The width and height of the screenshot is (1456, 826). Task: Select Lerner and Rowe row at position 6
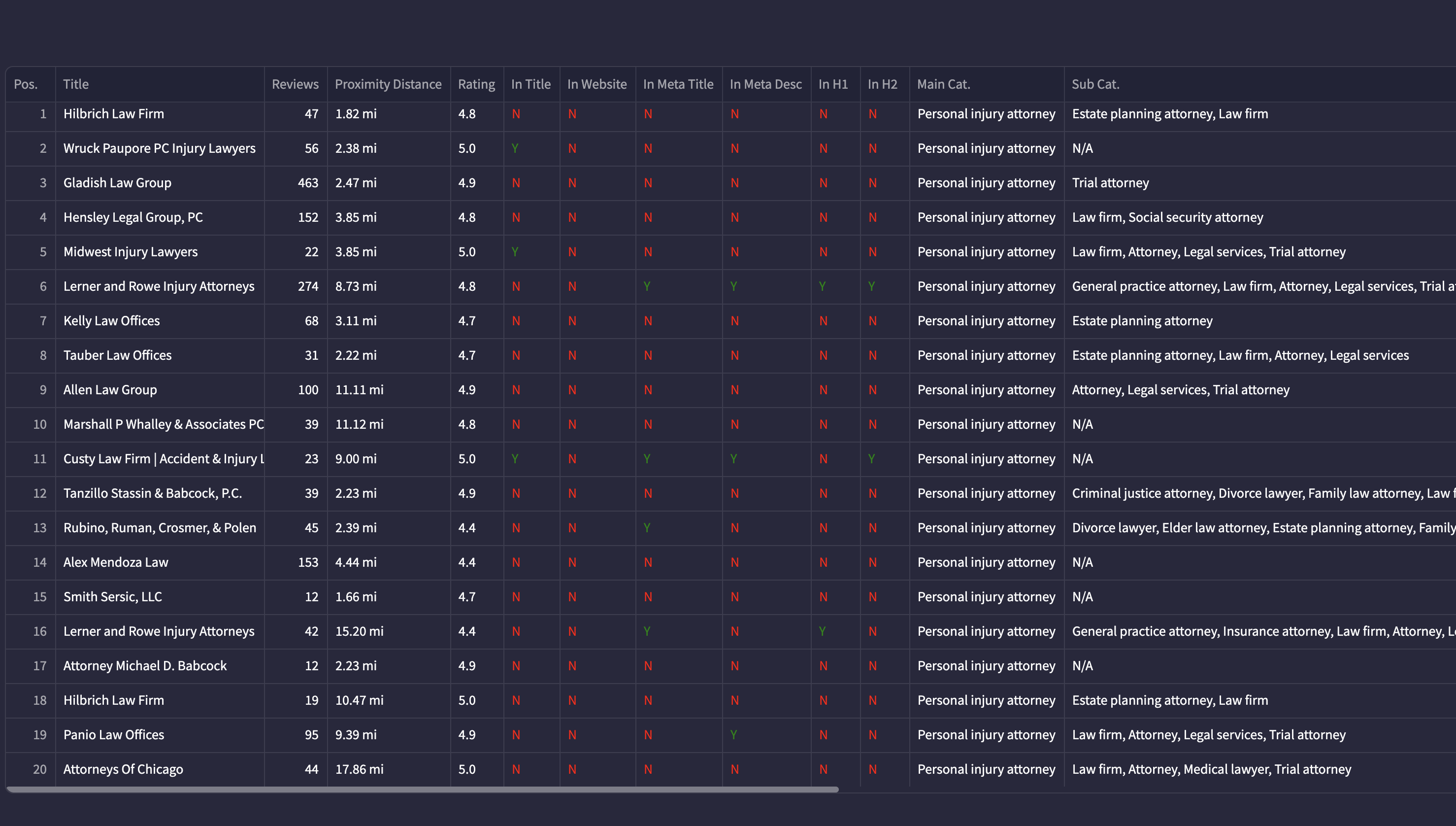[159, 286]
